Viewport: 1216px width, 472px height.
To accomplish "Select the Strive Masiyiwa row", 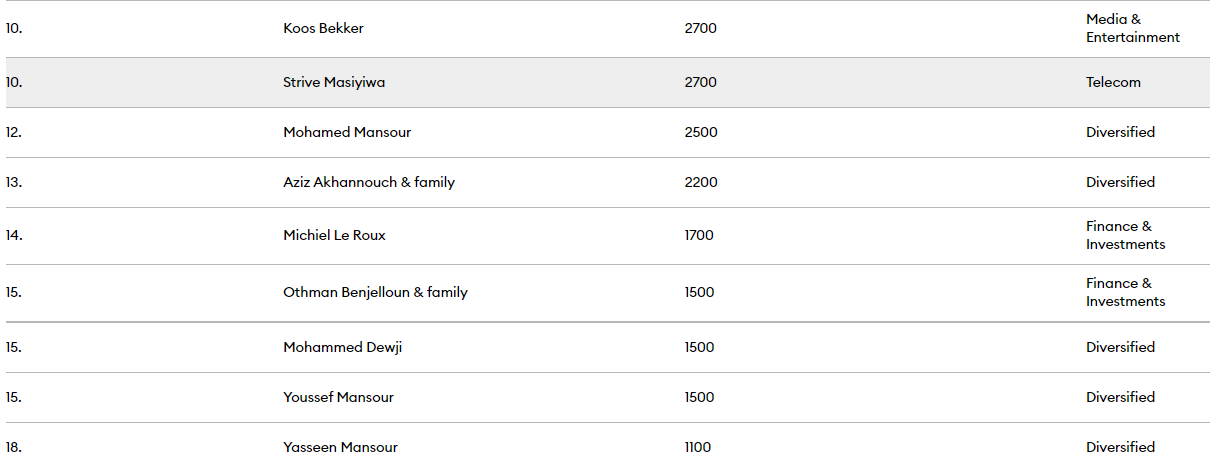I will coord(608,82).
